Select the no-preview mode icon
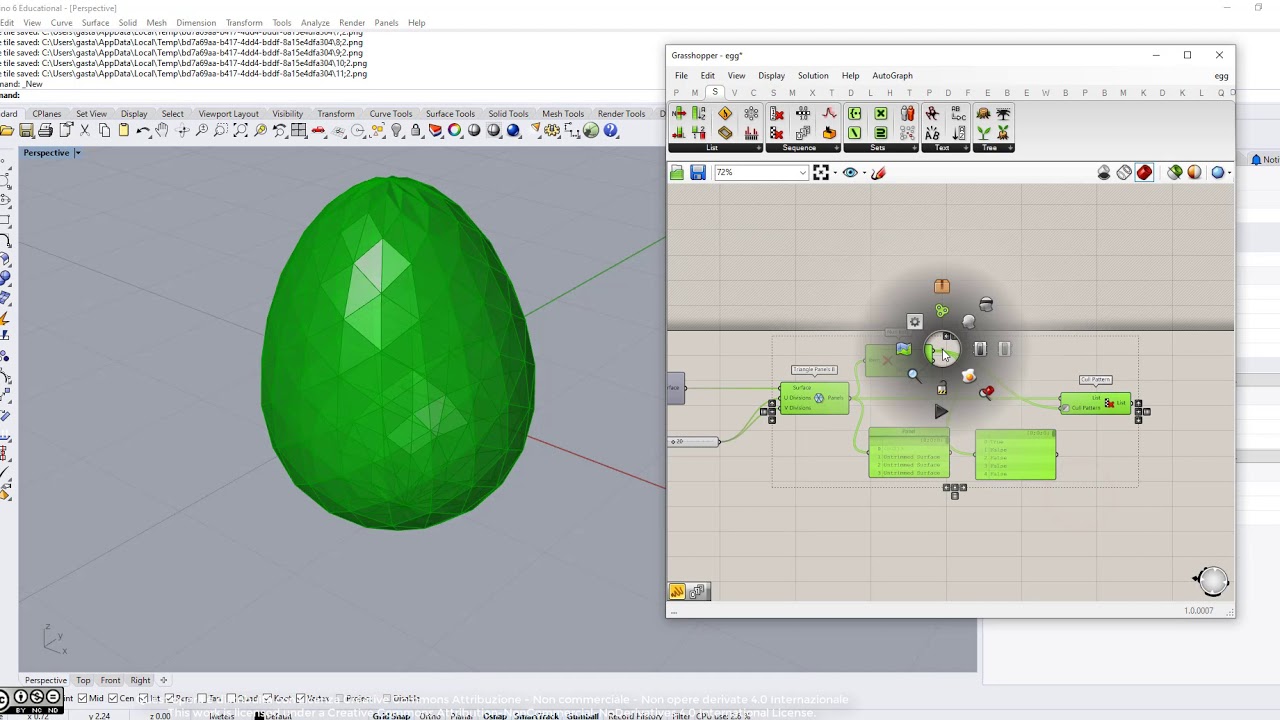Screen dimensions: 1280x720 [x=1104, y=173]
